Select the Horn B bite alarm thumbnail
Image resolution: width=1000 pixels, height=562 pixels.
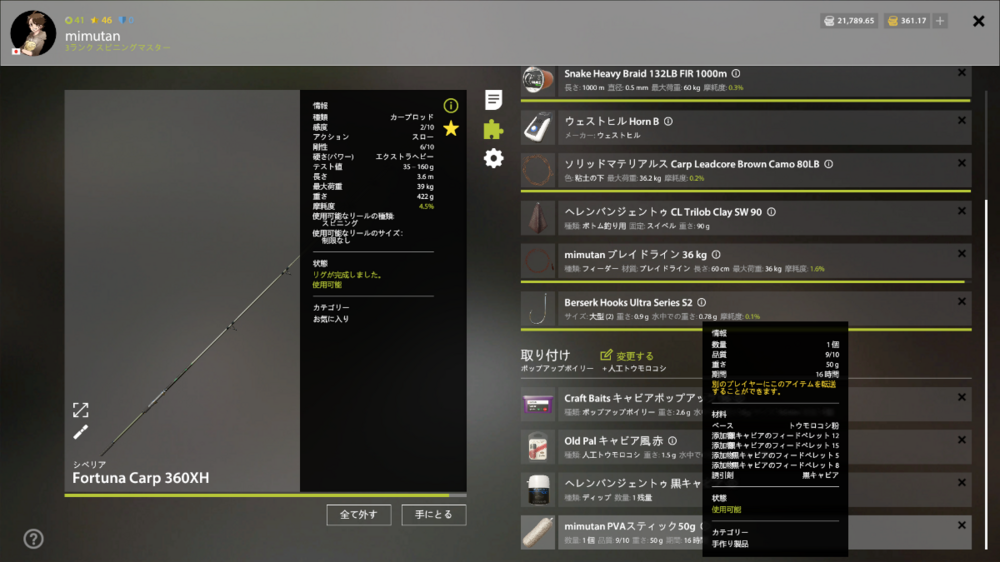538,127
